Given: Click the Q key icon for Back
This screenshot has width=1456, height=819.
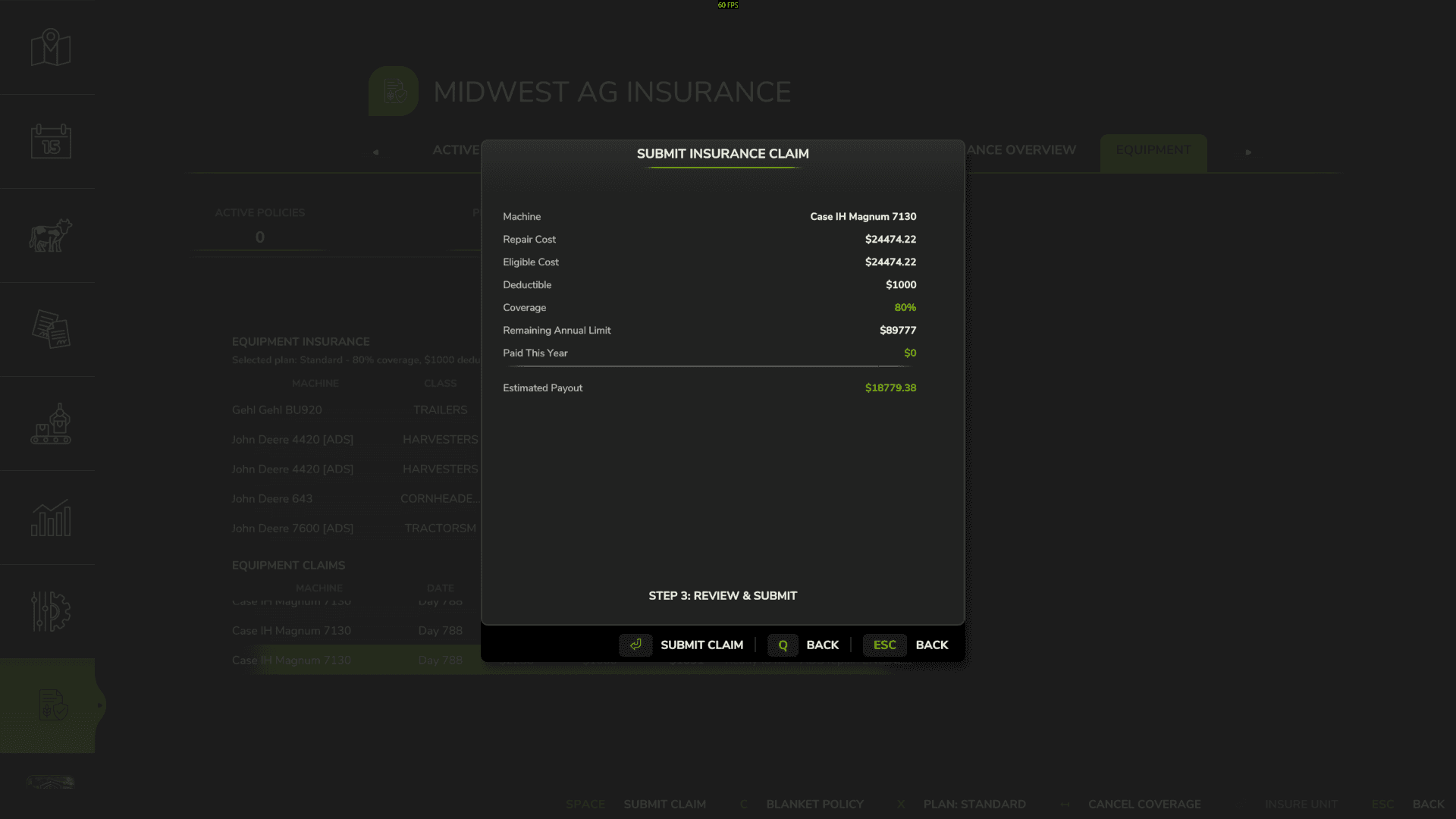Looking at the screenshot, I should pos(783,645).
